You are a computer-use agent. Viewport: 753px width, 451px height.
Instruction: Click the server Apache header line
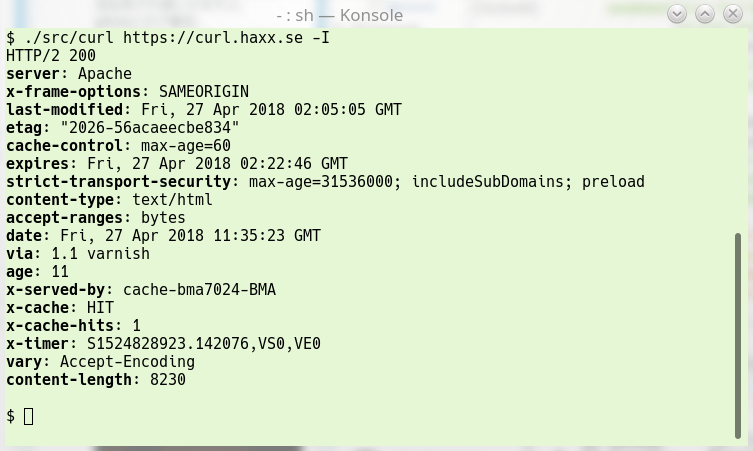click(x=69, y=74)
